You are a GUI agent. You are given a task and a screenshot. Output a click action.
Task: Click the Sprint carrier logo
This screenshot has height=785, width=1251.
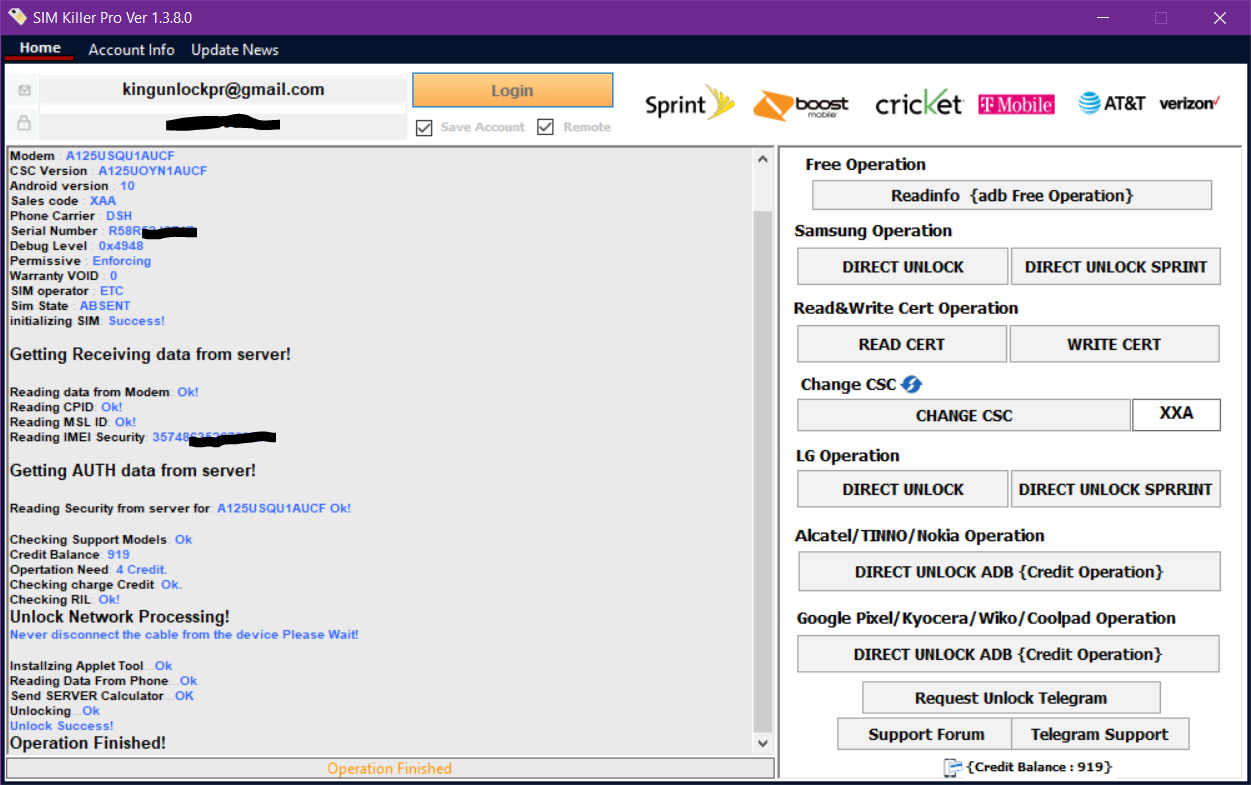[690, 104]
